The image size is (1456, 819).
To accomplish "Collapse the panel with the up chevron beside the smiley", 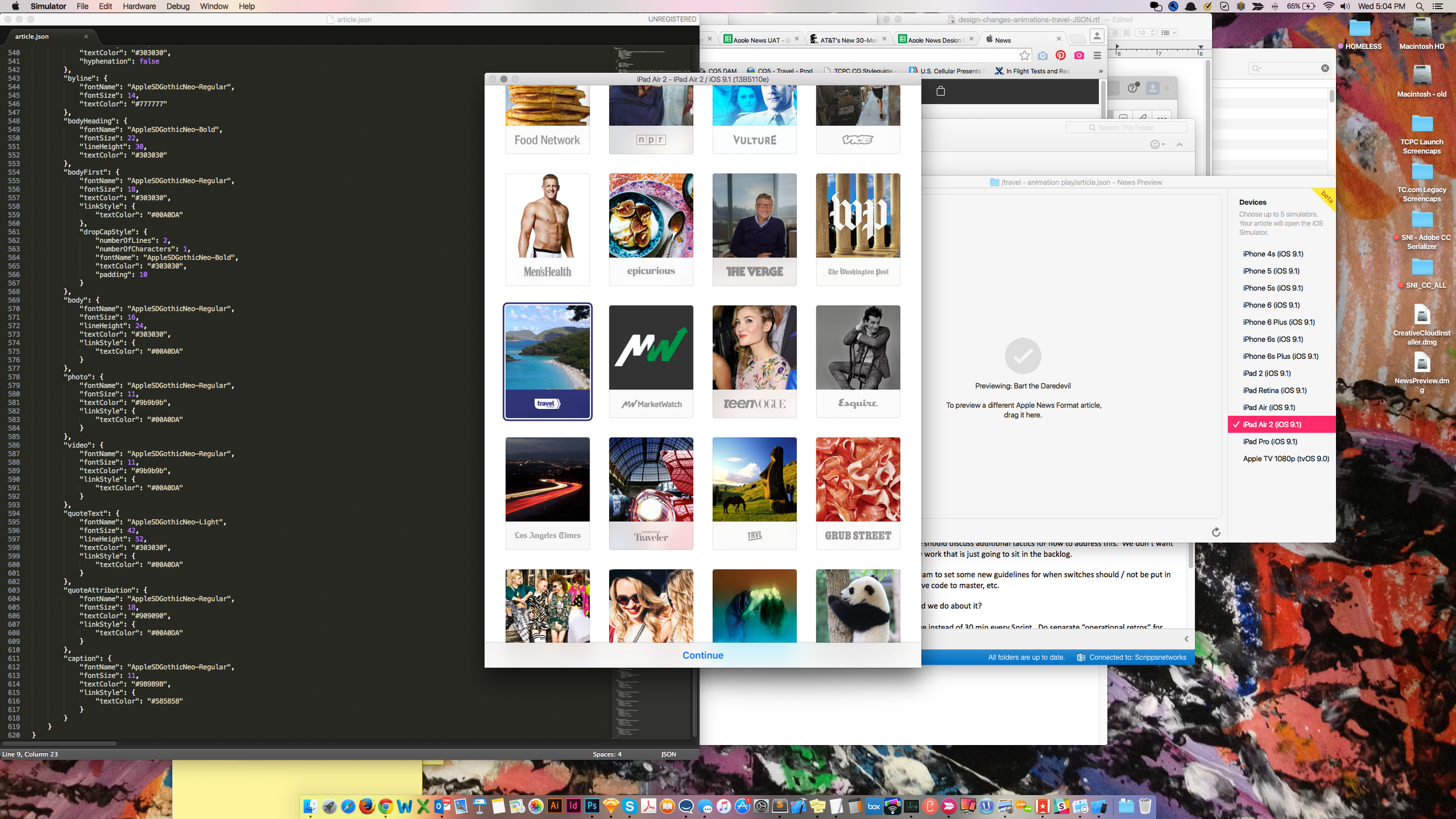I will click(x=1179, y=144).
